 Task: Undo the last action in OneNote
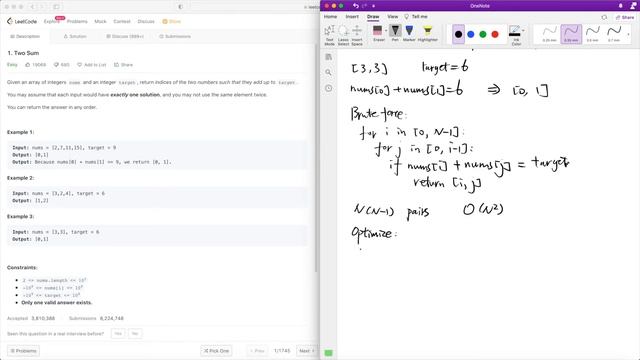[x=356, y=6]
